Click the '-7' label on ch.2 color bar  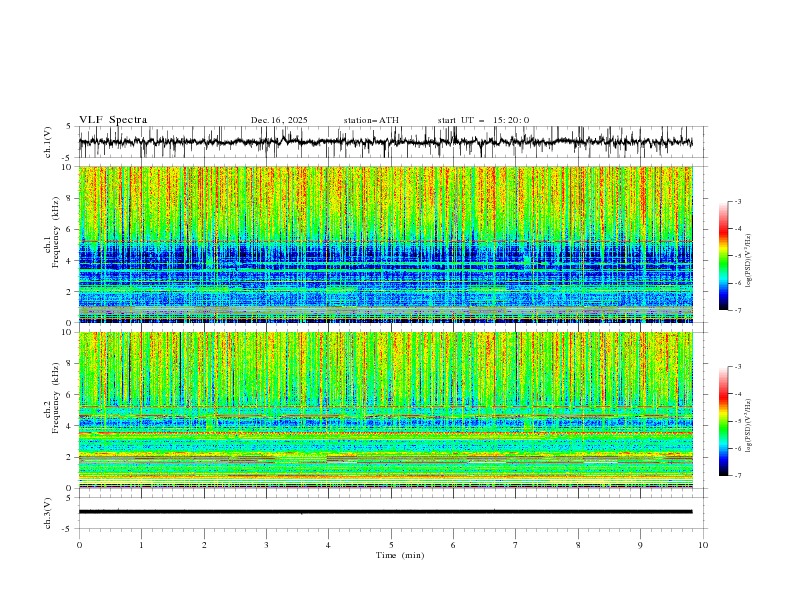(x=737, y=476)
